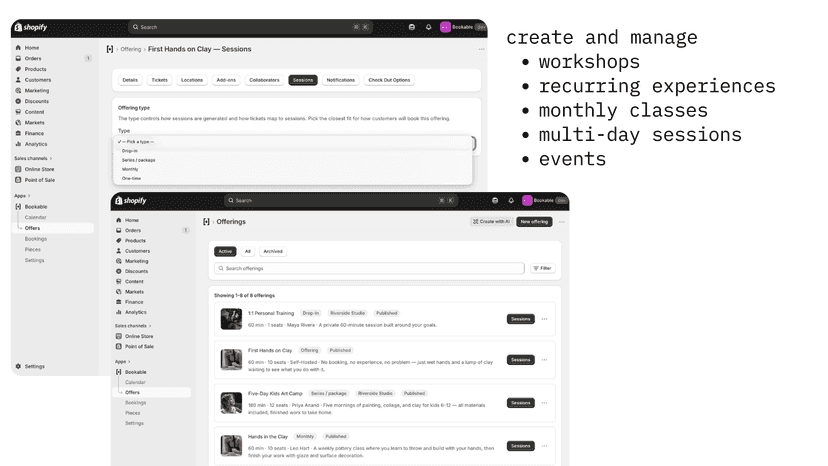This screenshot has height=466, width=828.
Task: Open more options for First Hands on Clay row
Action: pos(544,360)
